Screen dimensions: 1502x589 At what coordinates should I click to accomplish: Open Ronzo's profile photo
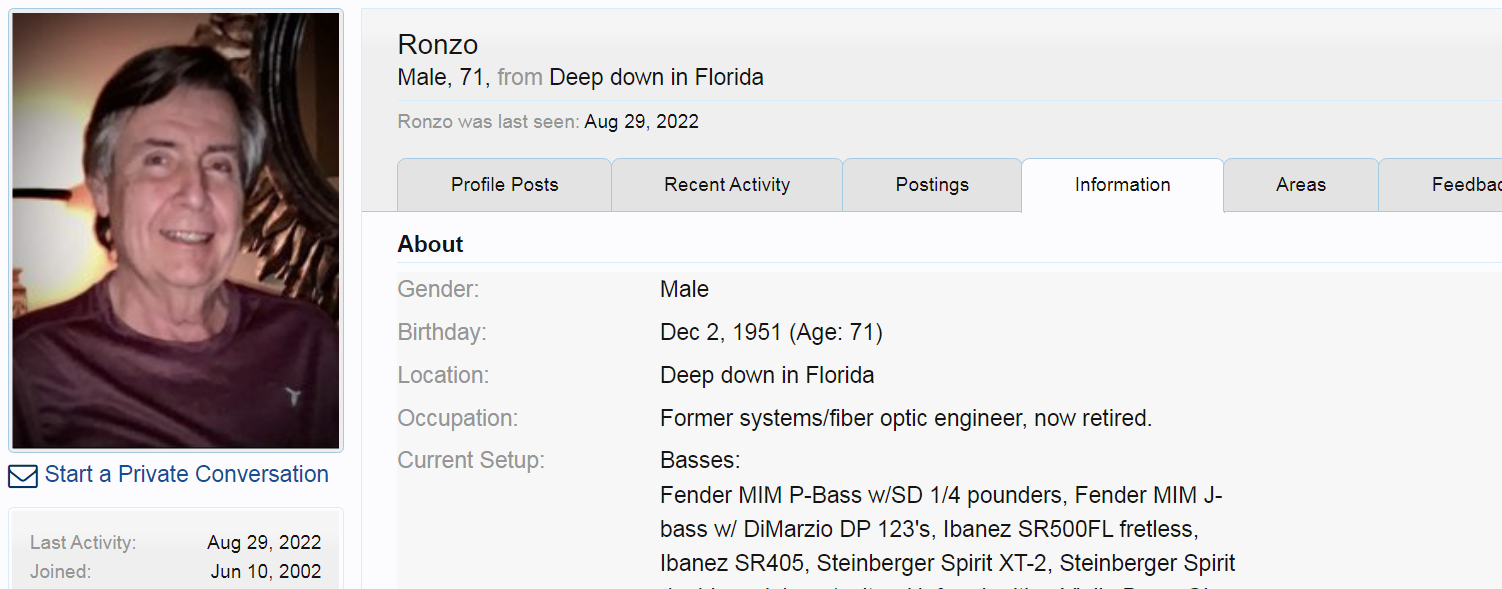tap(176, 230)
